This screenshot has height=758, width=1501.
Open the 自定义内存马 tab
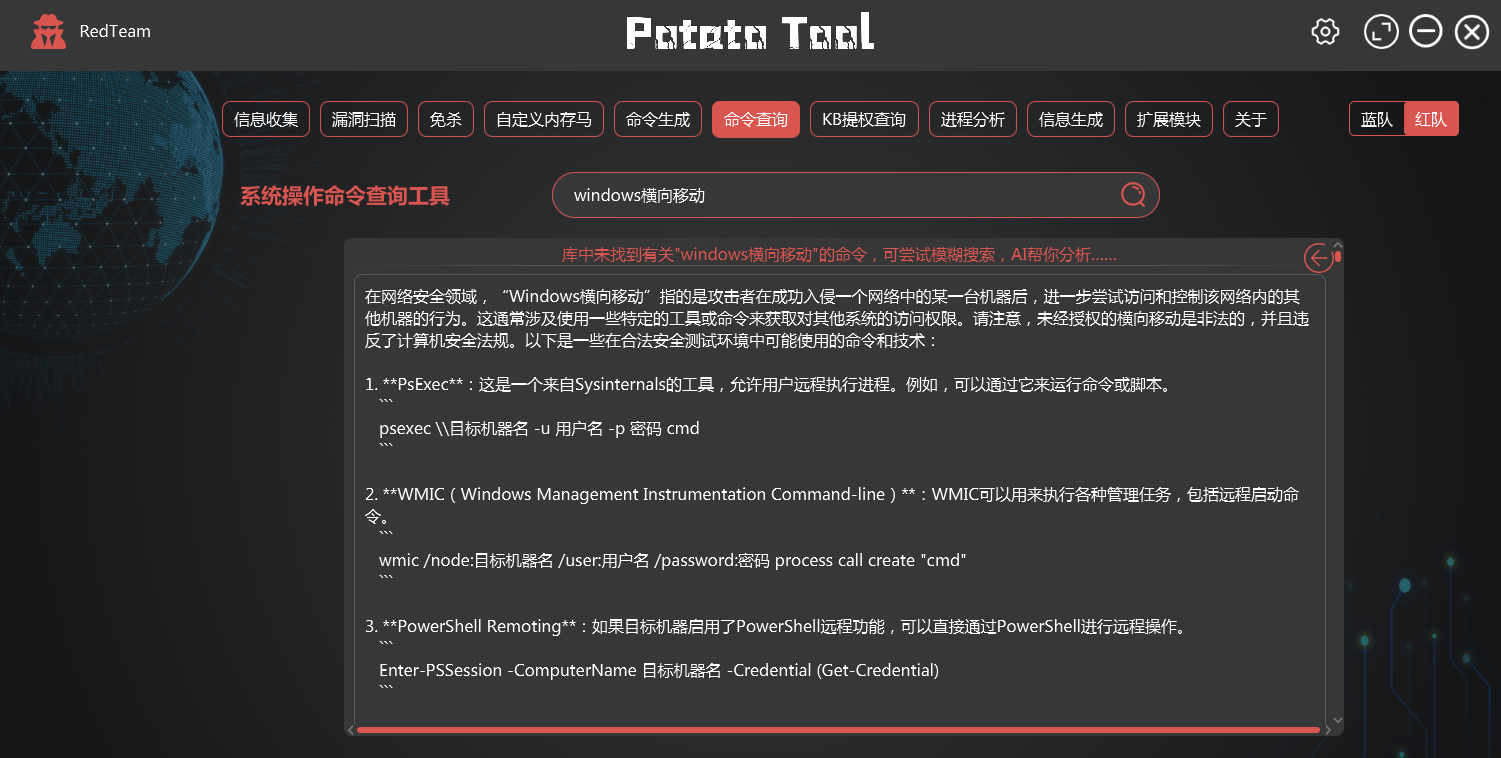tap(544, 120)
